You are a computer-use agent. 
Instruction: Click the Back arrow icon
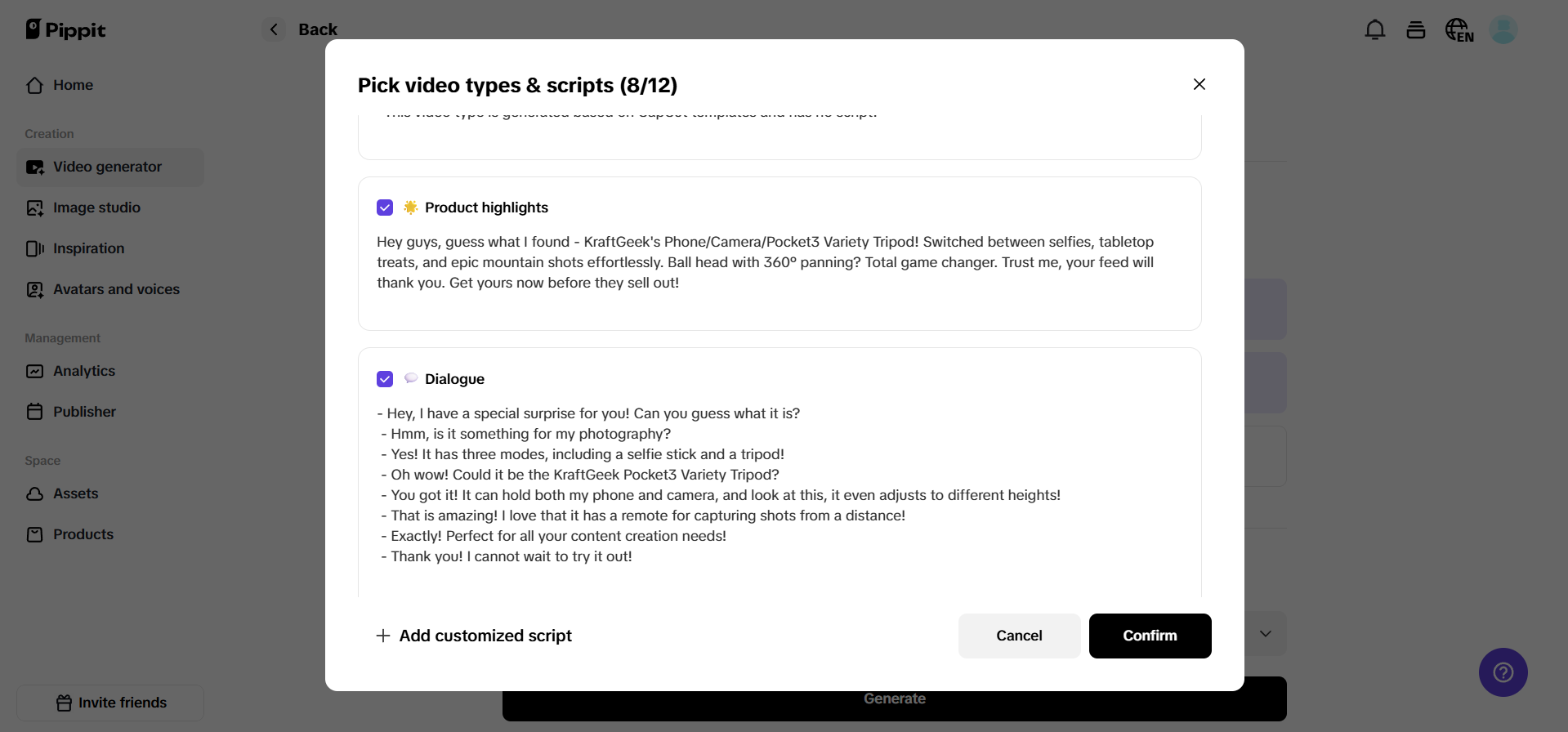(x=275, y=29)
